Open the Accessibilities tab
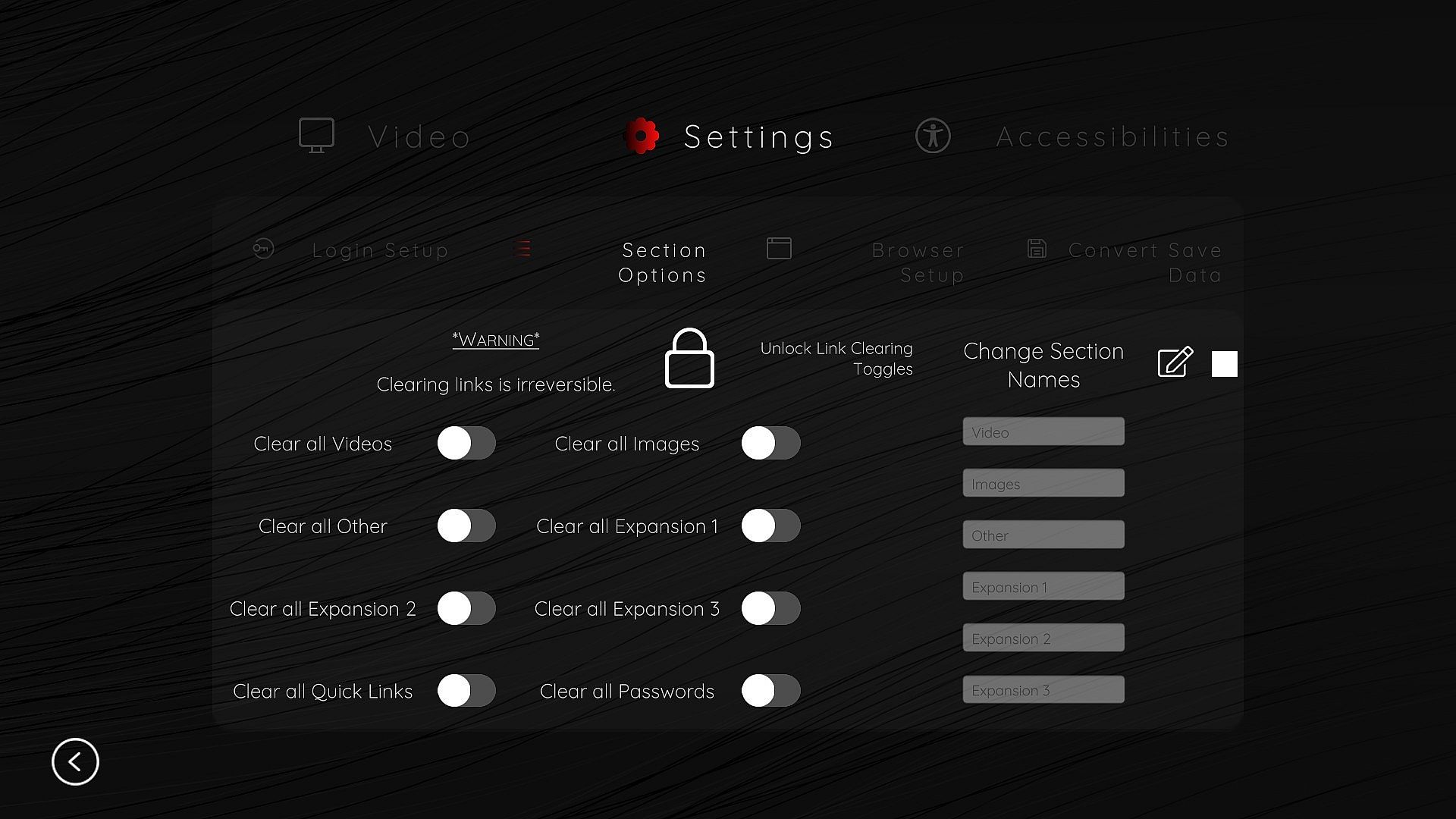1456x819 pixels. 1112,137
